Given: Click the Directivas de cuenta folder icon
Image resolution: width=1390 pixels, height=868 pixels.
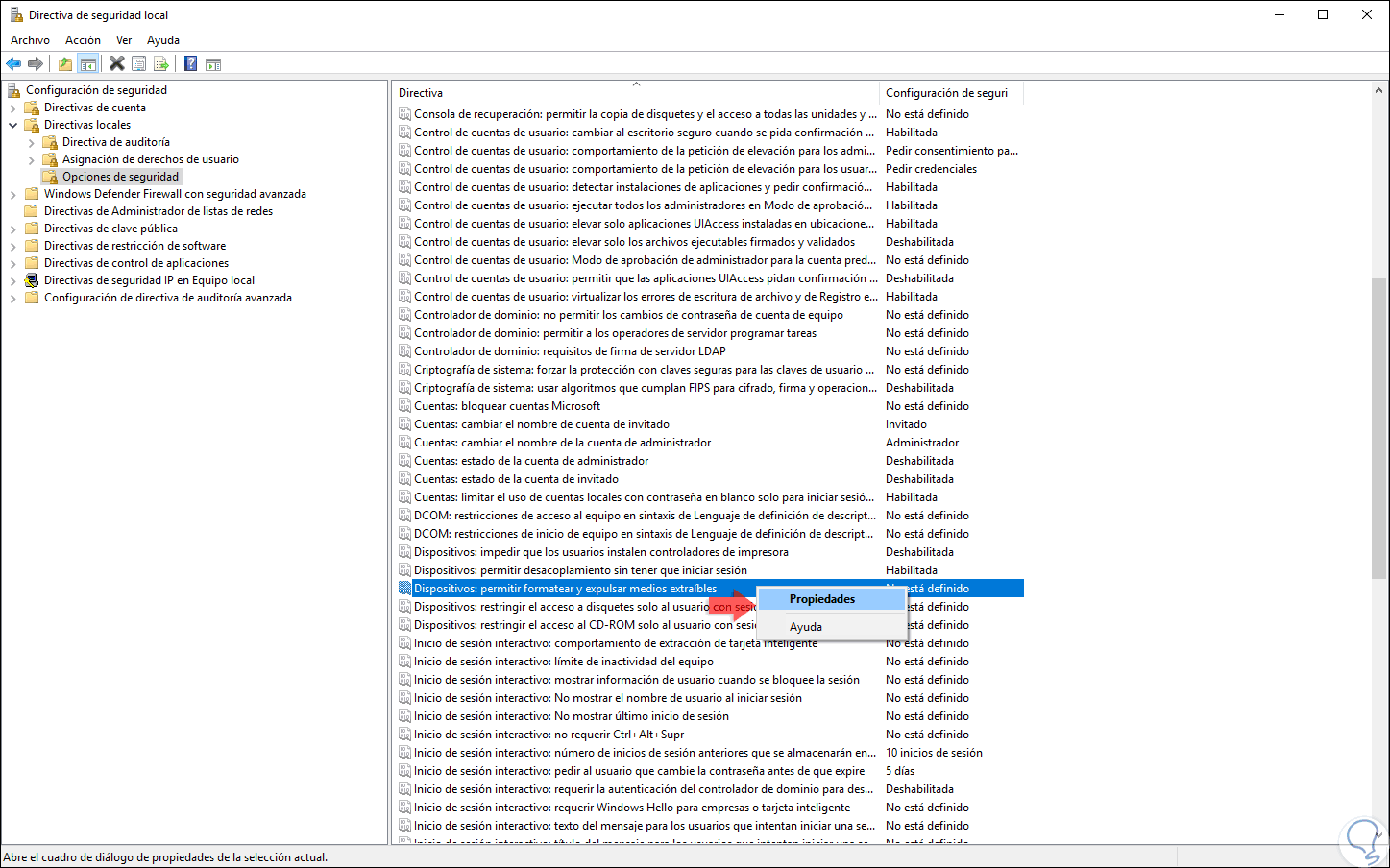Looking at the screenshot, I should (x=32, y=108).
